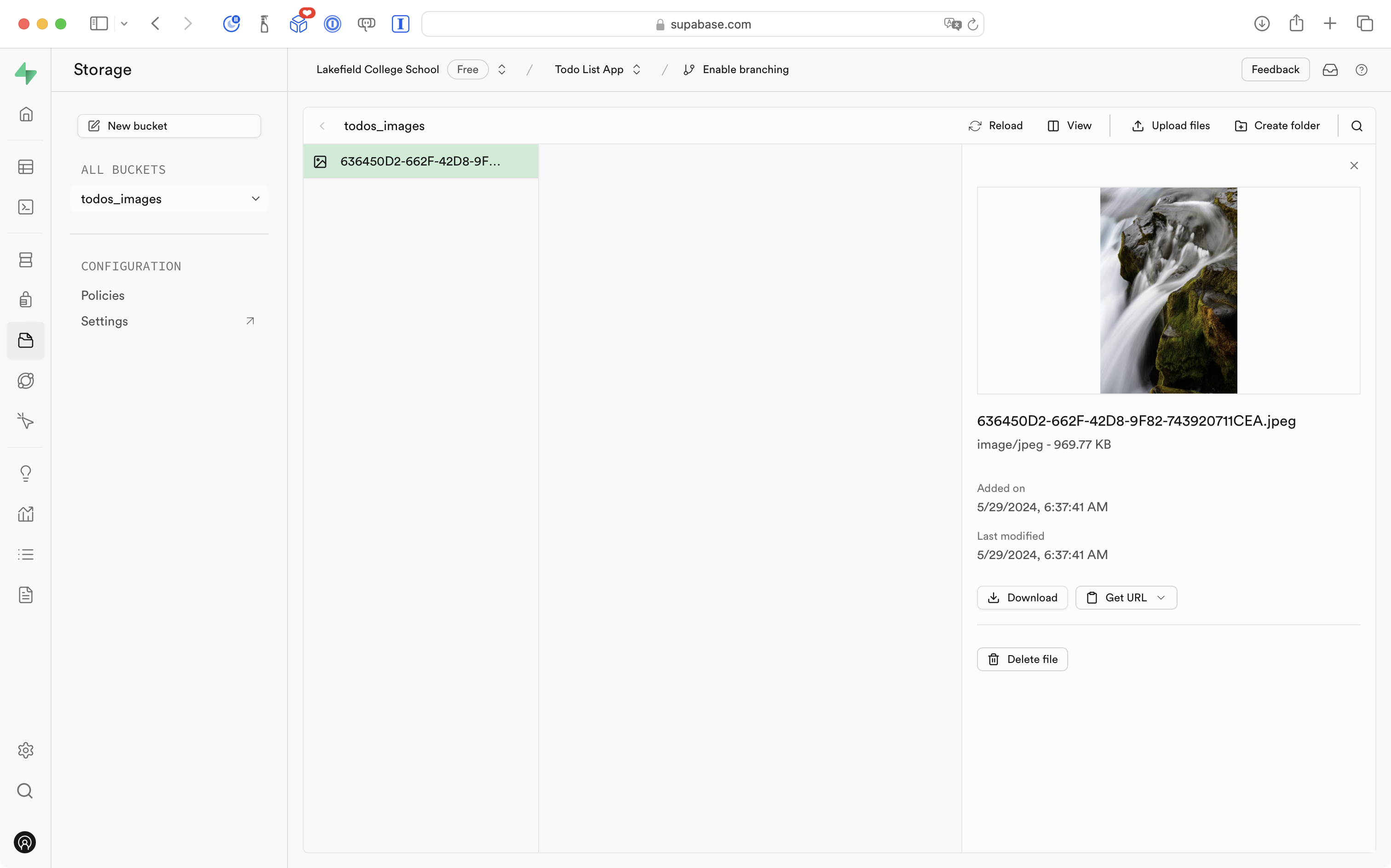Viewport: 1391px width, 868px height.
Task: Open the waterfall image preview thumbnail
Action: (1168, 291)
